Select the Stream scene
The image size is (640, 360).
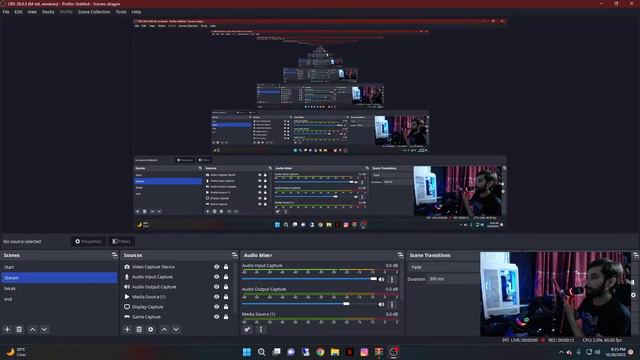[x=59, y=278]
